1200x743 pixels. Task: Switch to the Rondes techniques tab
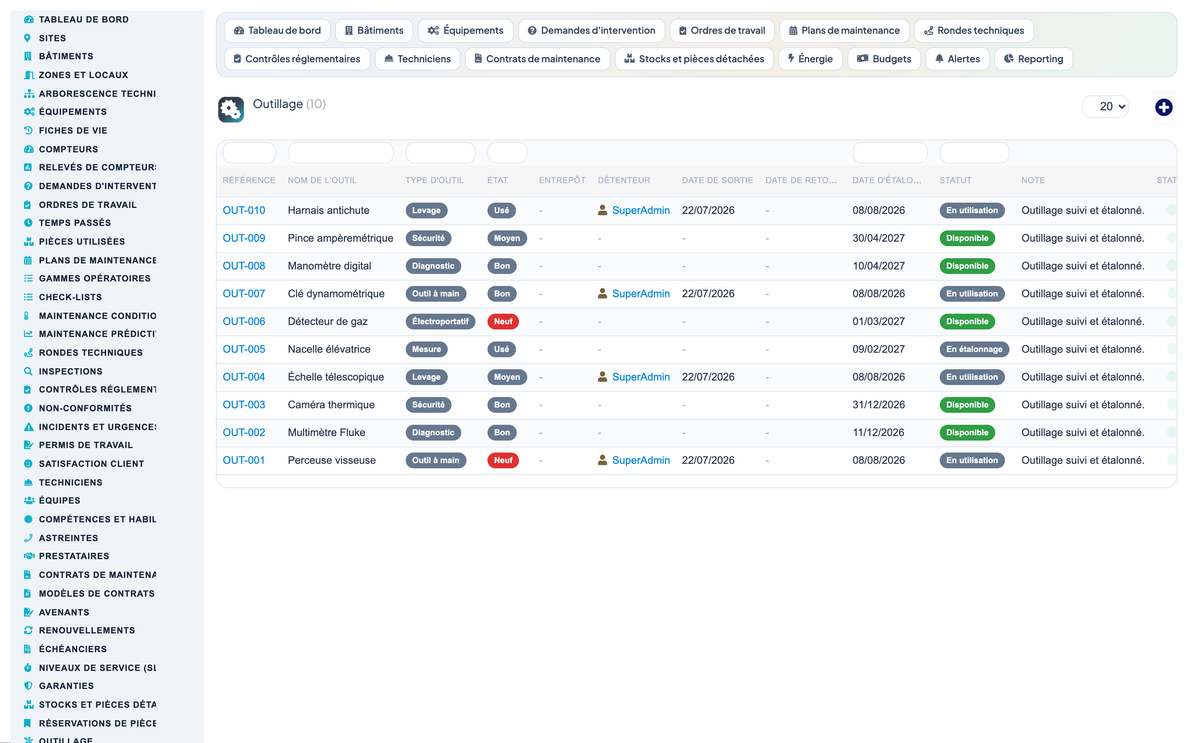coord(974,31)
